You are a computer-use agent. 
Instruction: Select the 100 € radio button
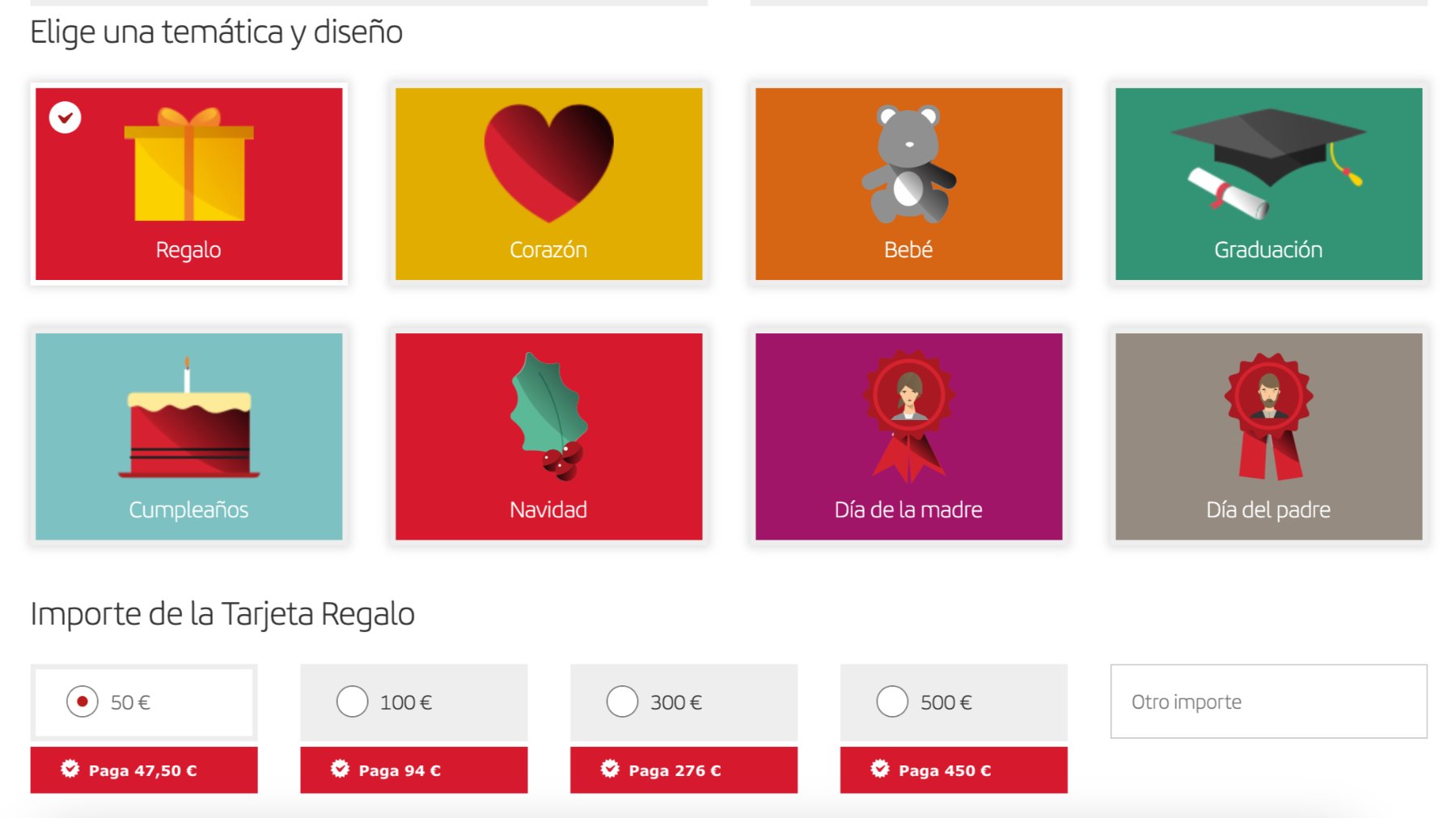352,701
